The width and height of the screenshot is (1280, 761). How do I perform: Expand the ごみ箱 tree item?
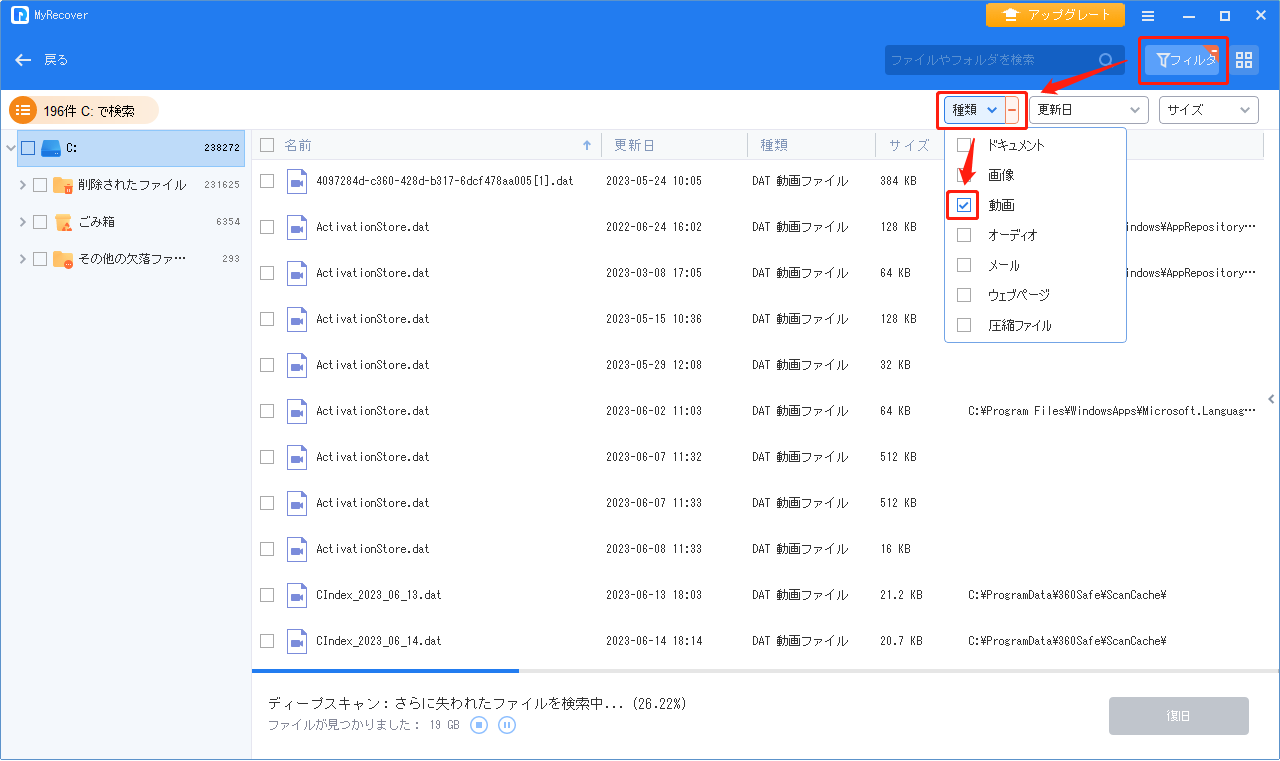tap(22, 221)
